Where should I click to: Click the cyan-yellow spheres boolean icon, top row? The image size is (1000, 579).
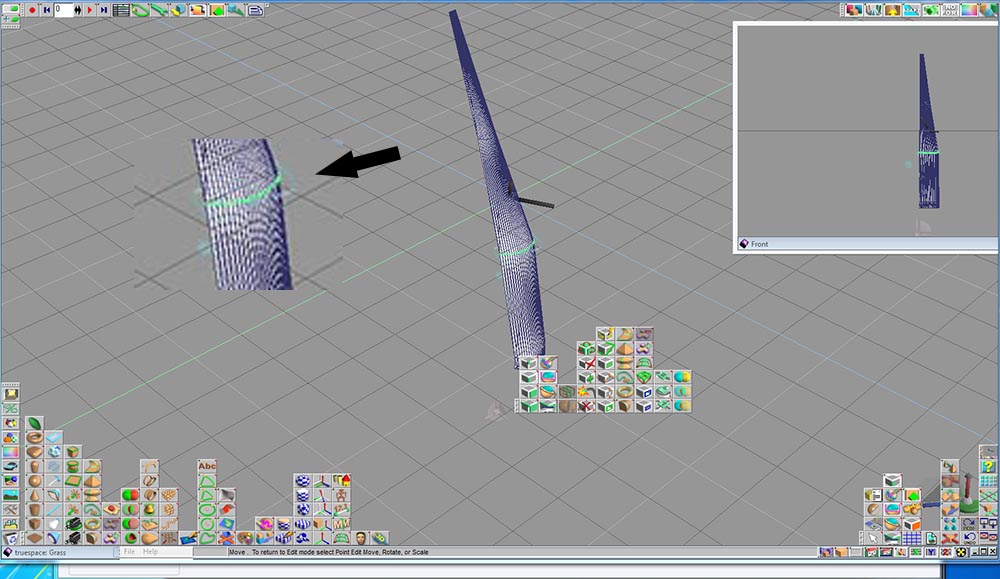click(x=682, y=376)
